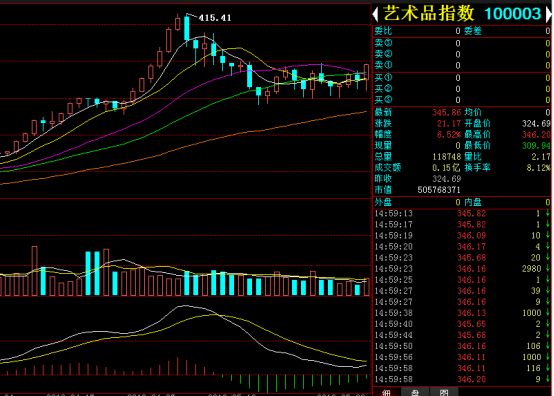Click the stock code 100003

point(513,14)
